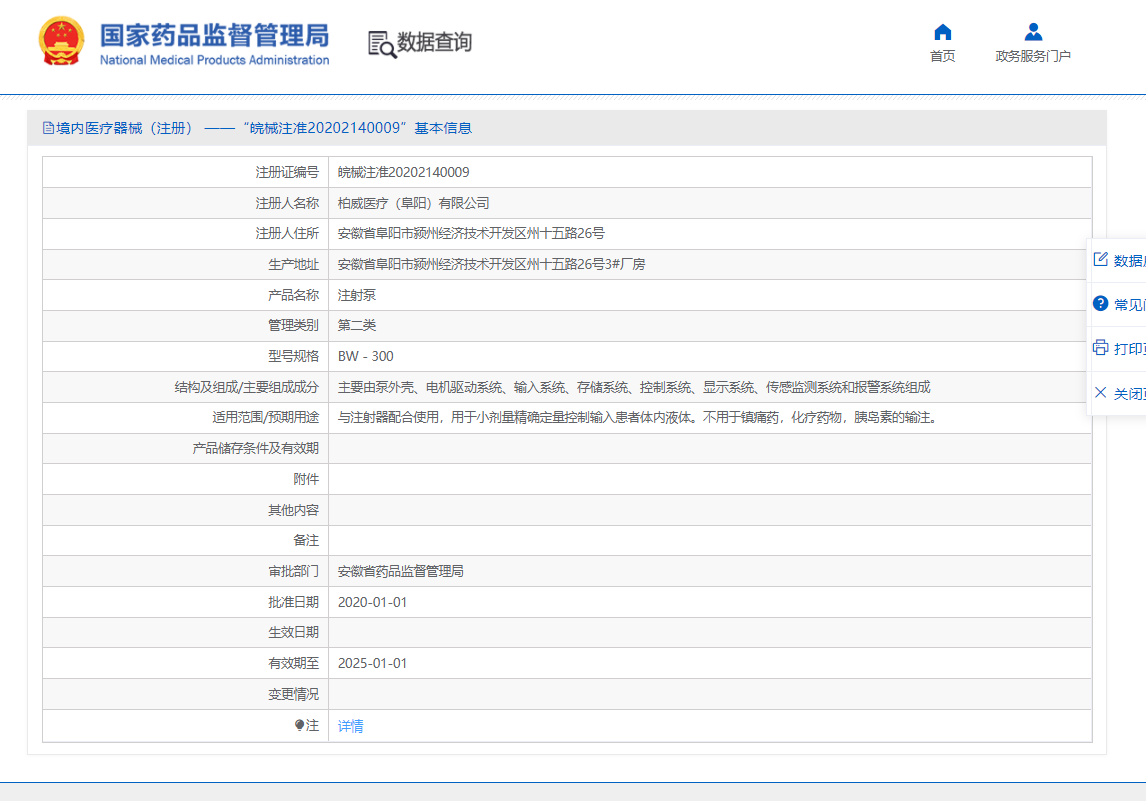
Task: Click the 国家药品监督管理局 site title
Action: click(x=214, y=37)
